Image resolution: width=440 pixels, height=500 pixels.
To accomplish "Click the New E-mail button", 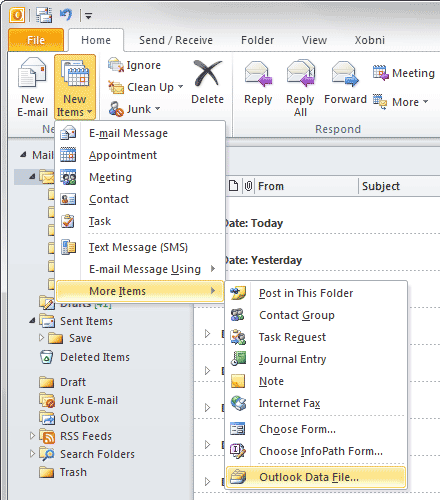I will tap(32, 87).
